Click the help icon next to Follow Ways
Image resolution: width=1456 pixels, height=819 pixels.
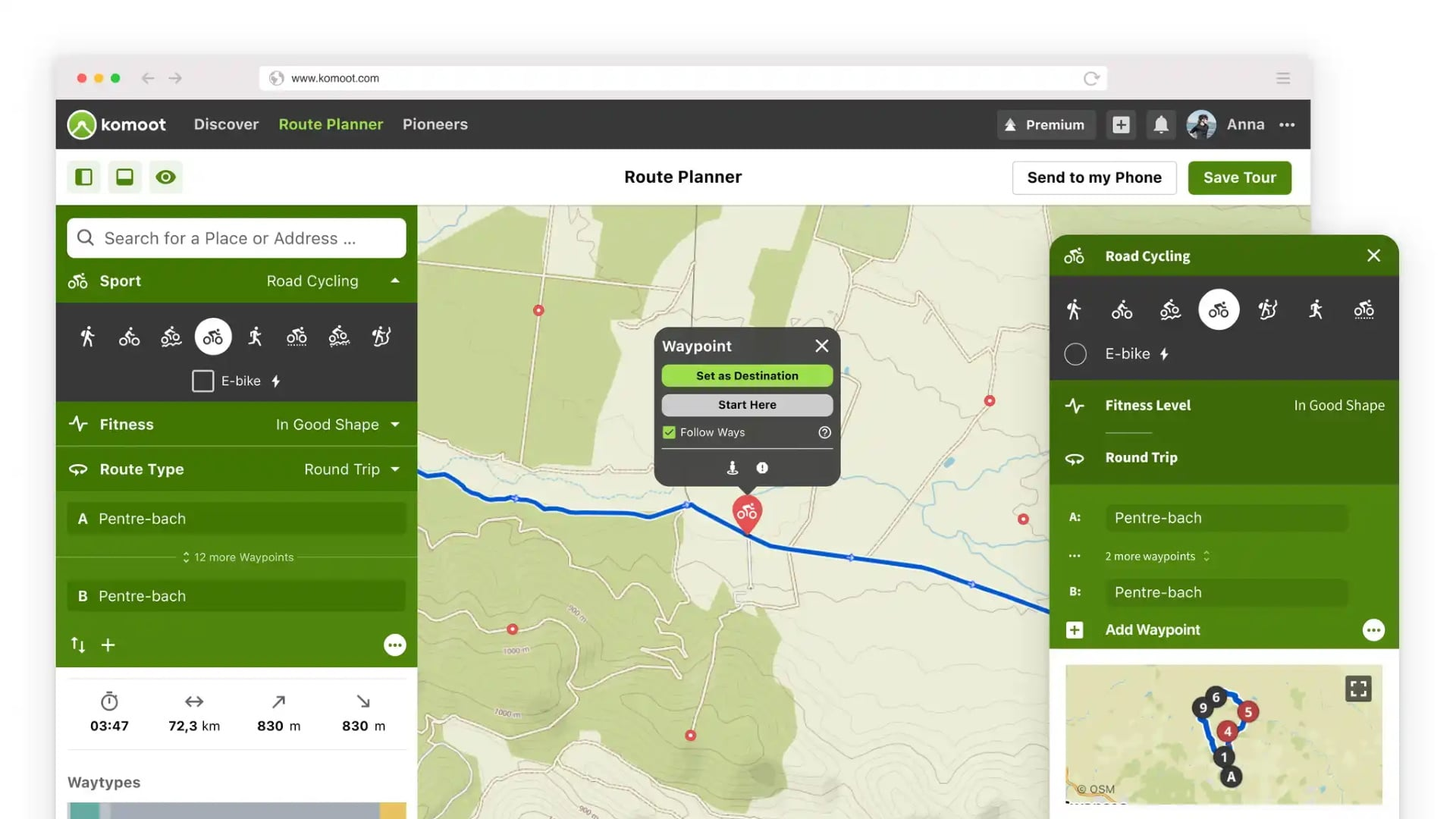(824, 432)
